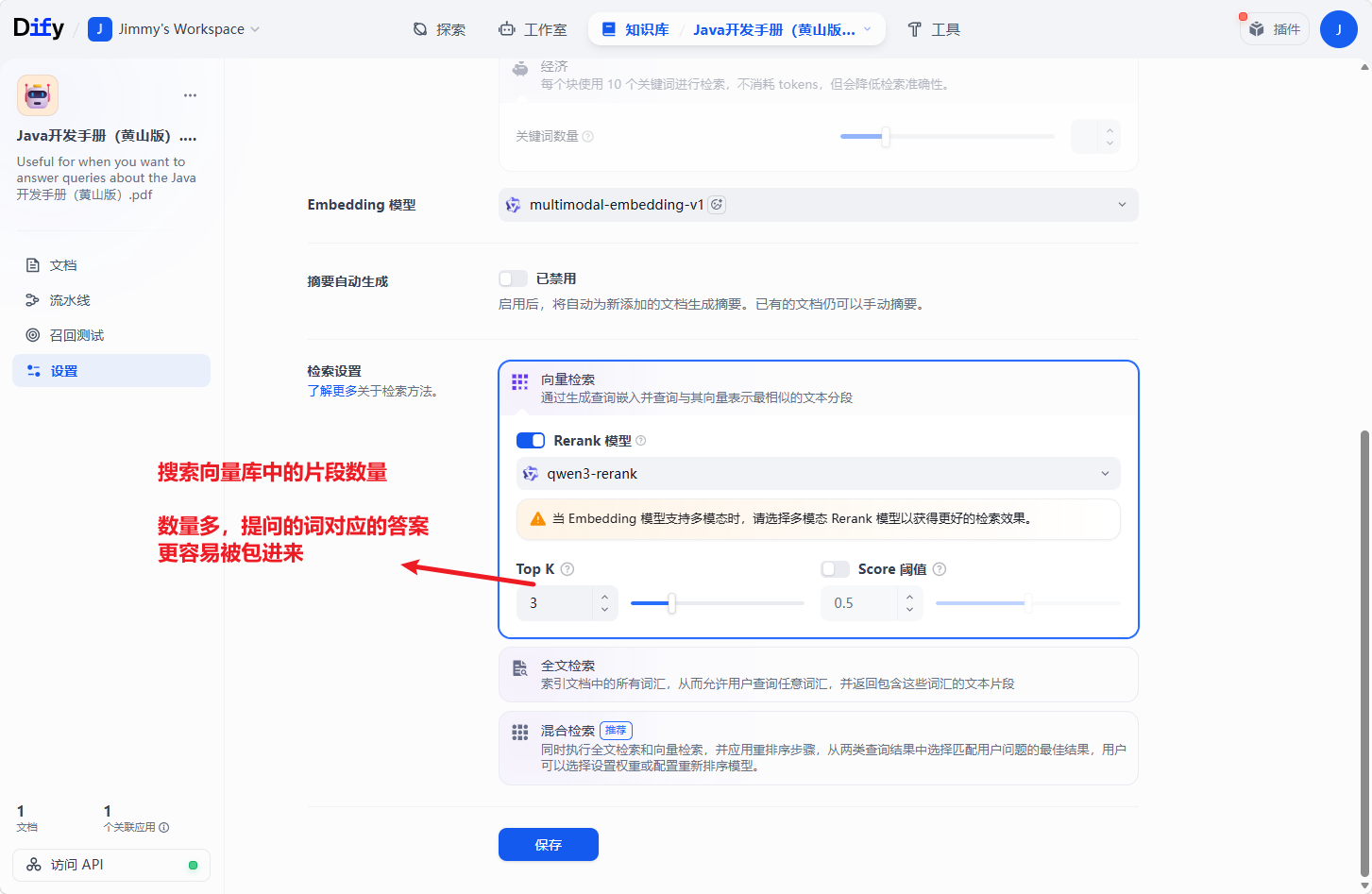Screen dimensions: 1372x894
Task: Increase the Score threshold value
Action: click(x=910, y=597)
